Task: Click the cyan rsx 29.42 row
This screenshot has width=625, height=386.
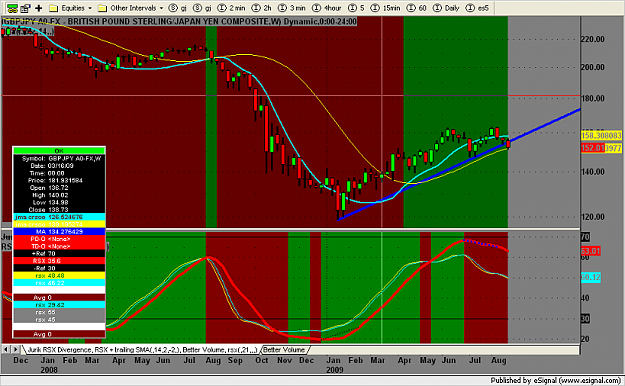Action: [59, 305]
